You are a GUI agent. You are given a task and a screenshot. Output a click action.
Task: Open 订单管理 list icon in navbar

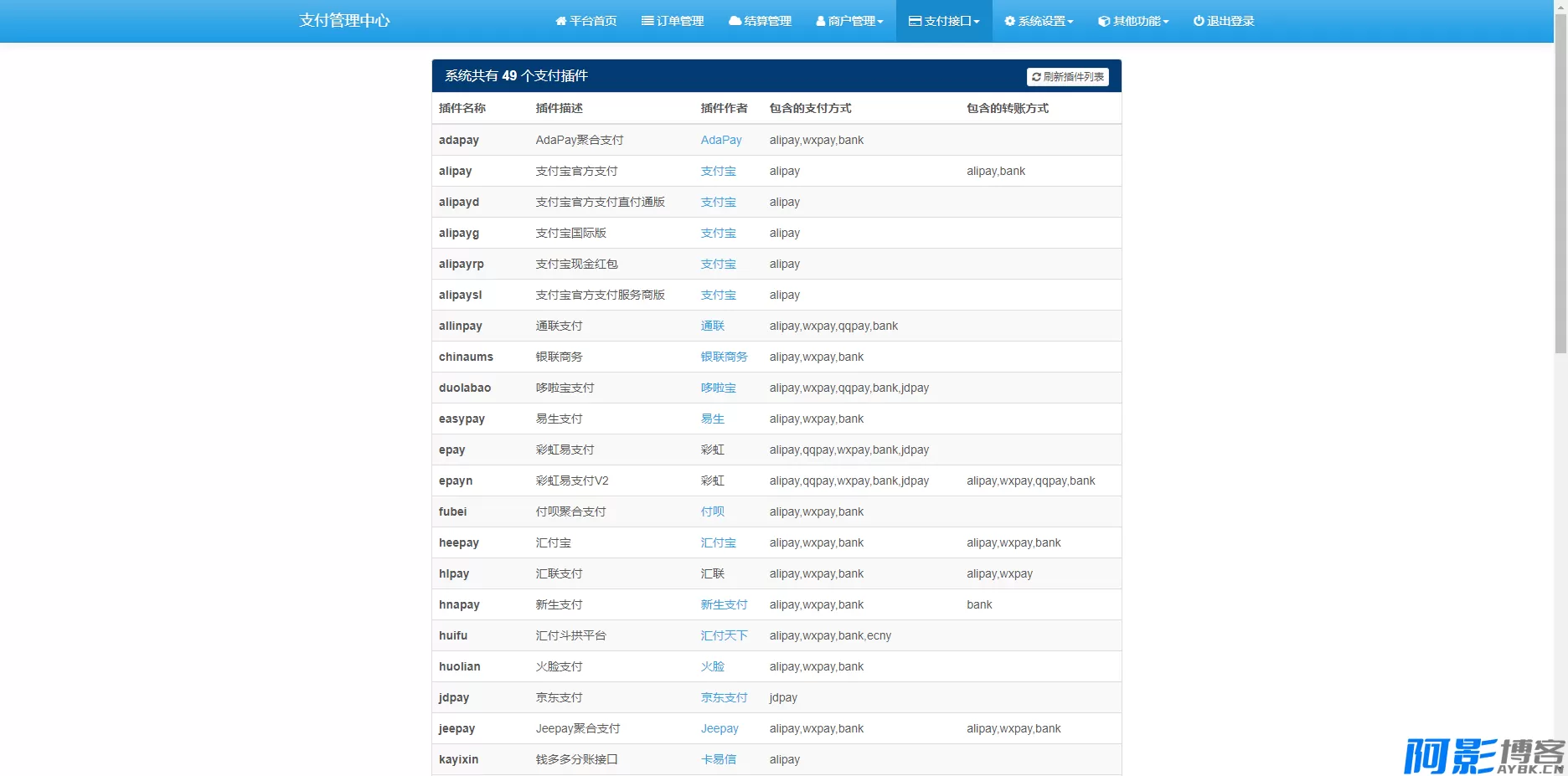pyautogui.click(x=647, y=21)
